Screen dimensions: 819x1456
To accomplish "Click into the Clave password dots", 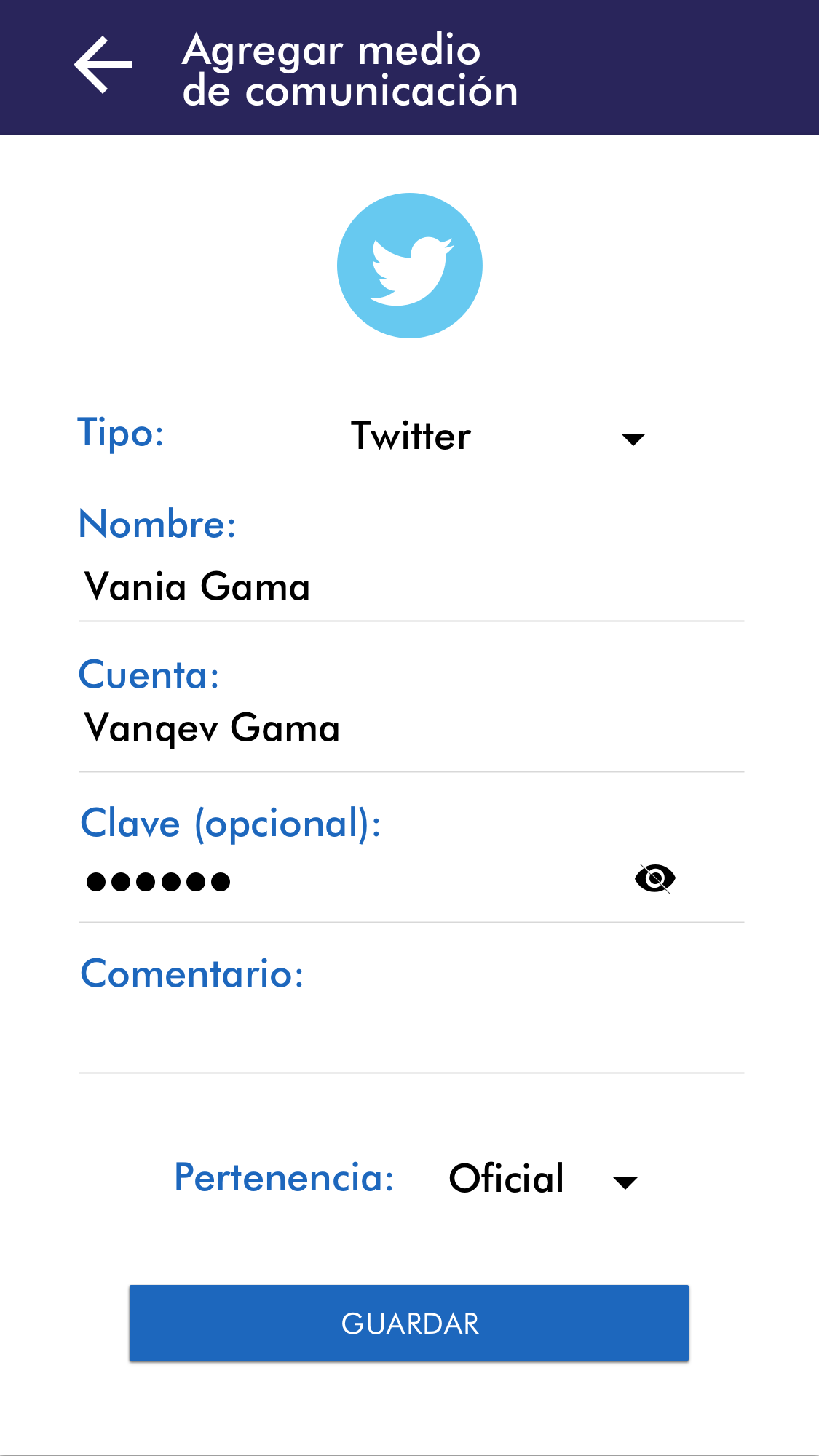I will [159, 882].
